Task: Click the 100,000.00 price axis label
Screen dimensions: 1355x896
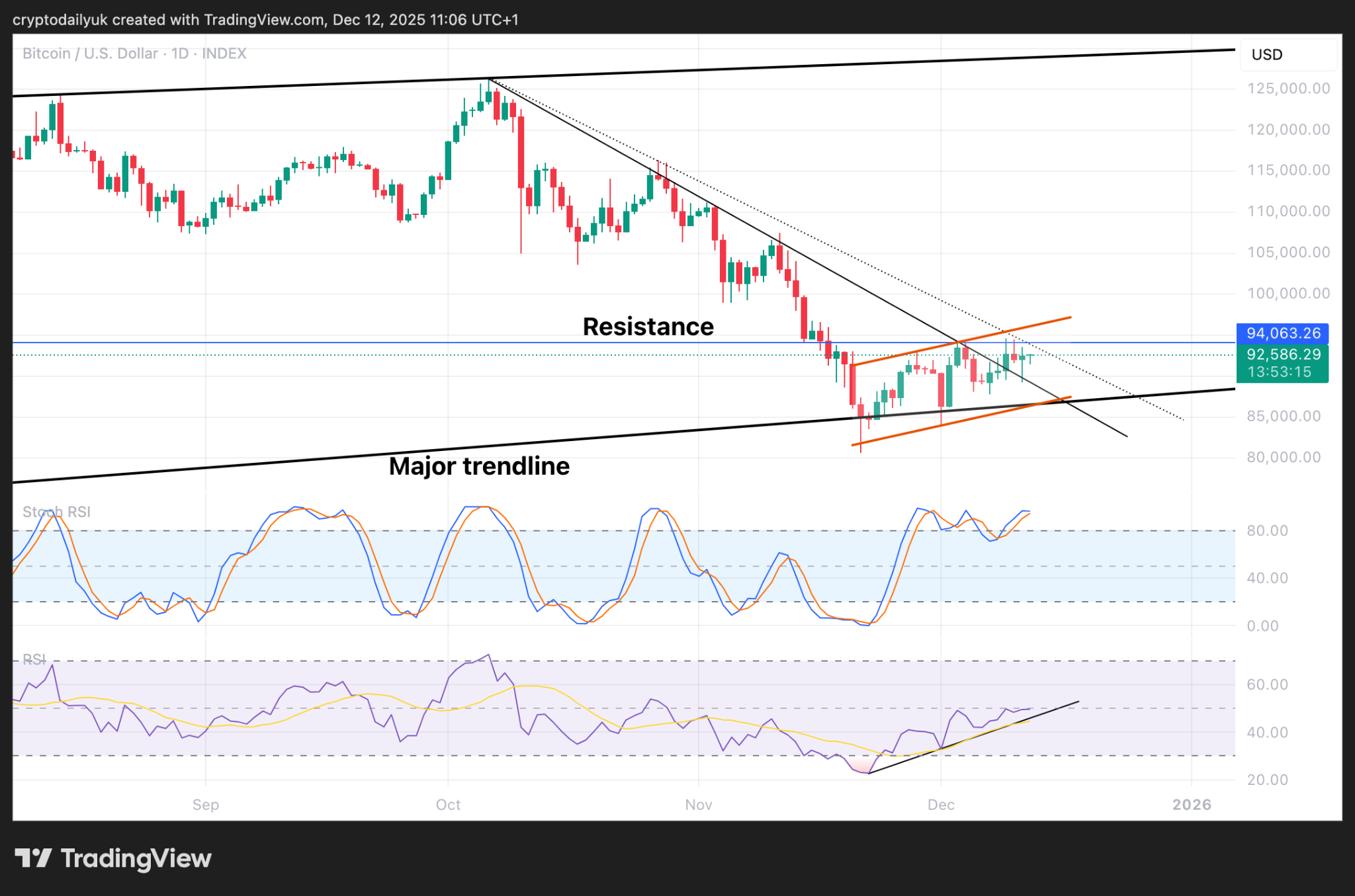Action: tap(1288, 294)
